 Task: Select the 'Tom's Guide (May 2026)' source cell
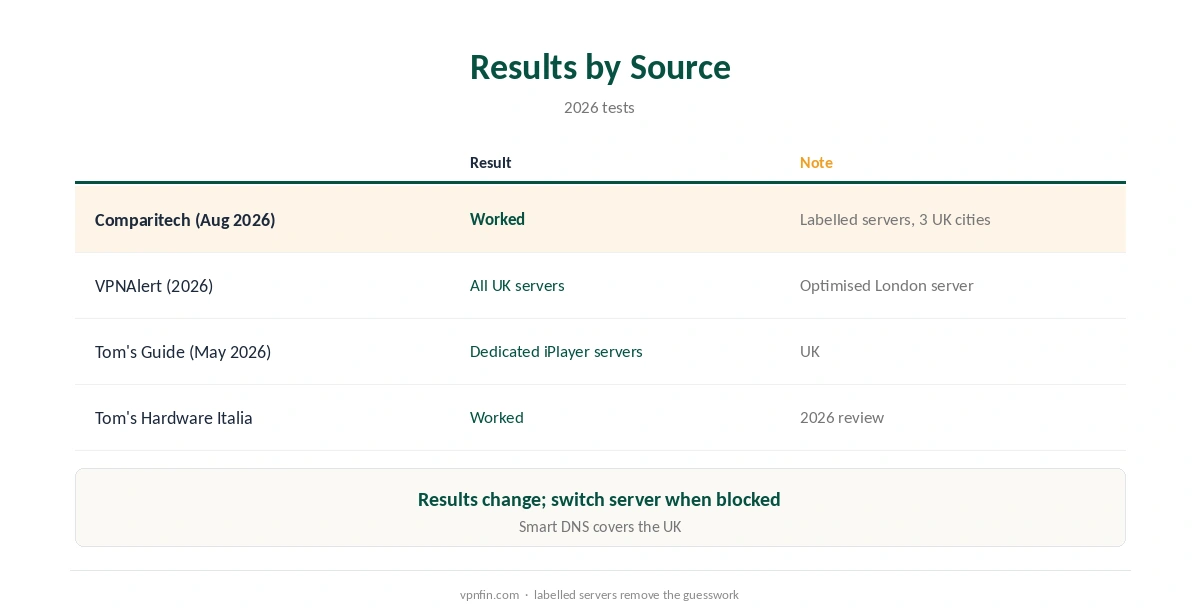click(x=183, y=352)
